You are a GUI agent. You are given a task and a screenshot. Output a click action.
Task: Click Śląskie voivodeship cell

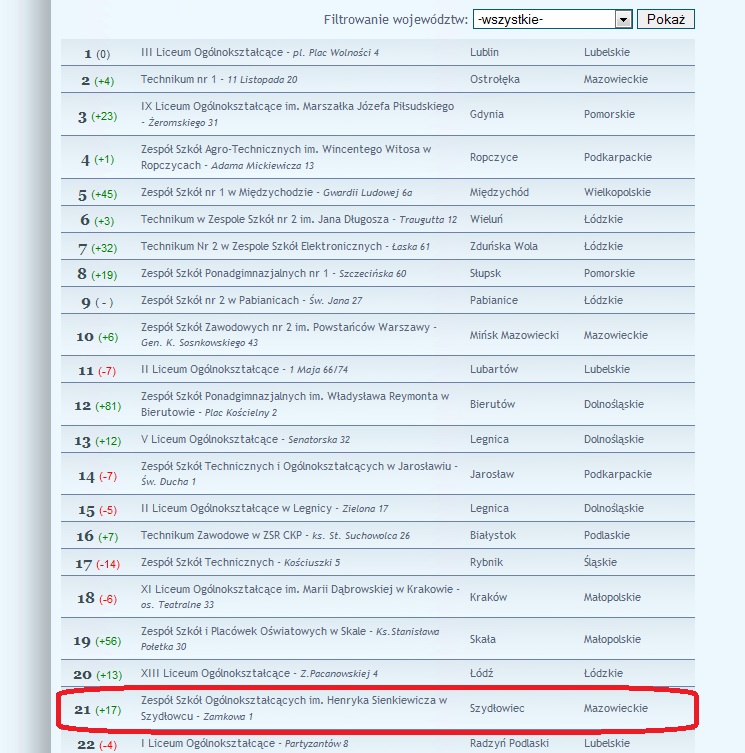point(600,562)
